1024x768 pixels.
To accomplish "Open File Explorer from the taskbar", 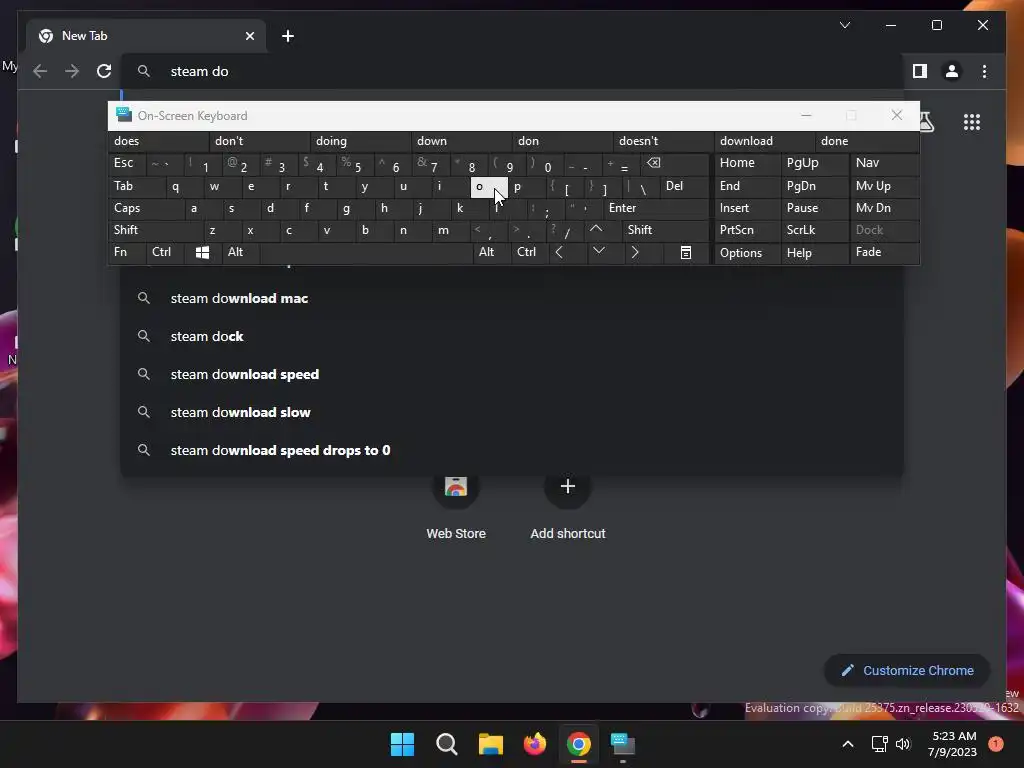I will tap(490, 744).
